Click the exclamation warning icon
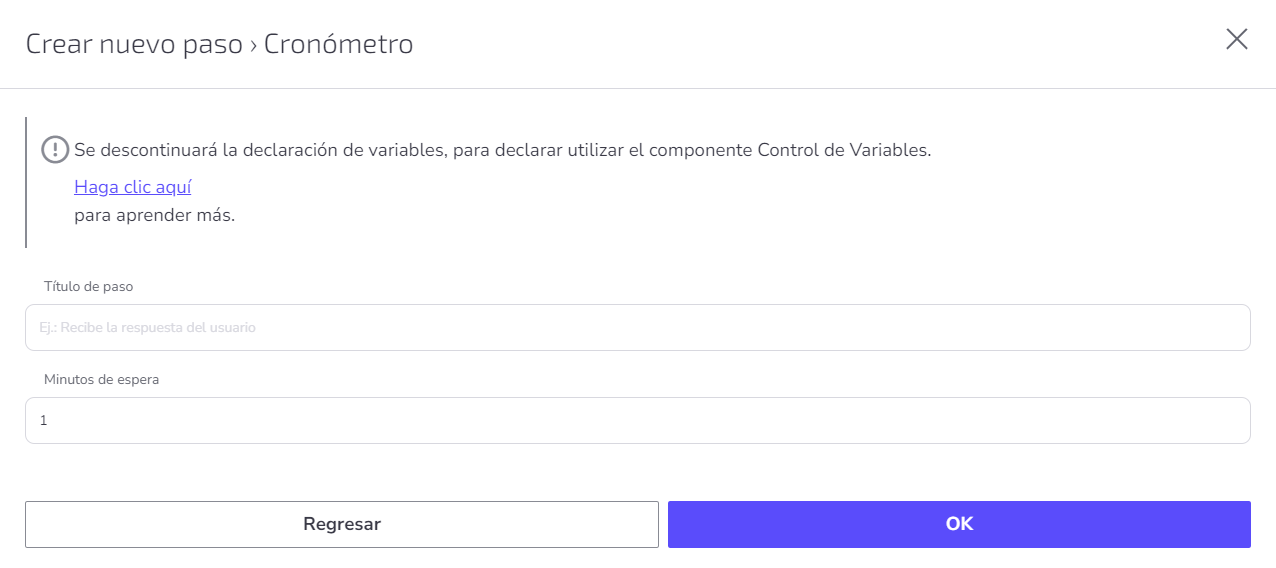The width and height of the screenshot is (1276, 568). pyautogui.click(x=54, y=150)
